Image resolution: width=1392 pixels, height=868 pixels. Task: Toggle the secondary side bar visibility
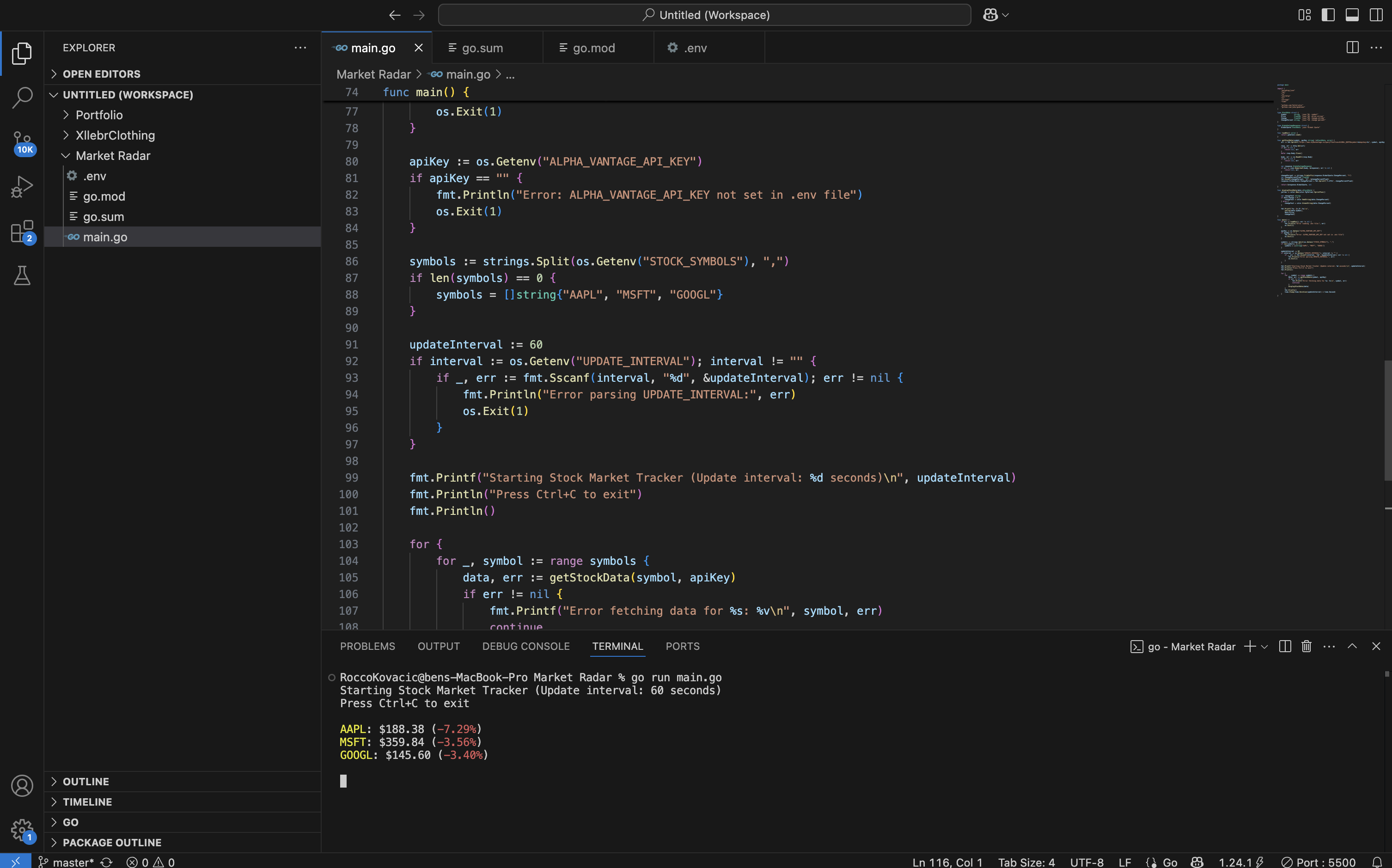pos(1375,15)
